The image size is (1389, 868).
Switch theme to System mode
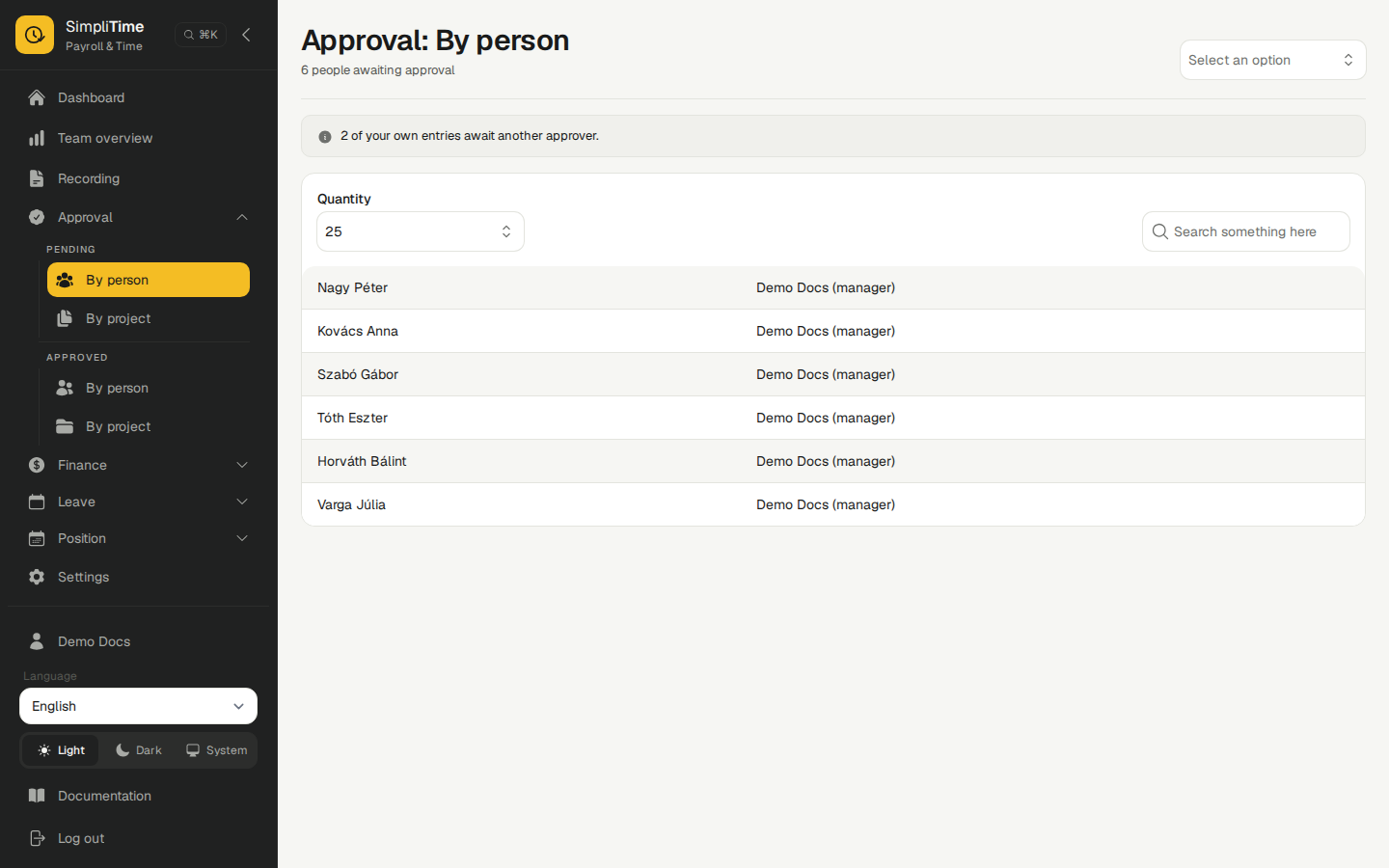tap(217, 750)
